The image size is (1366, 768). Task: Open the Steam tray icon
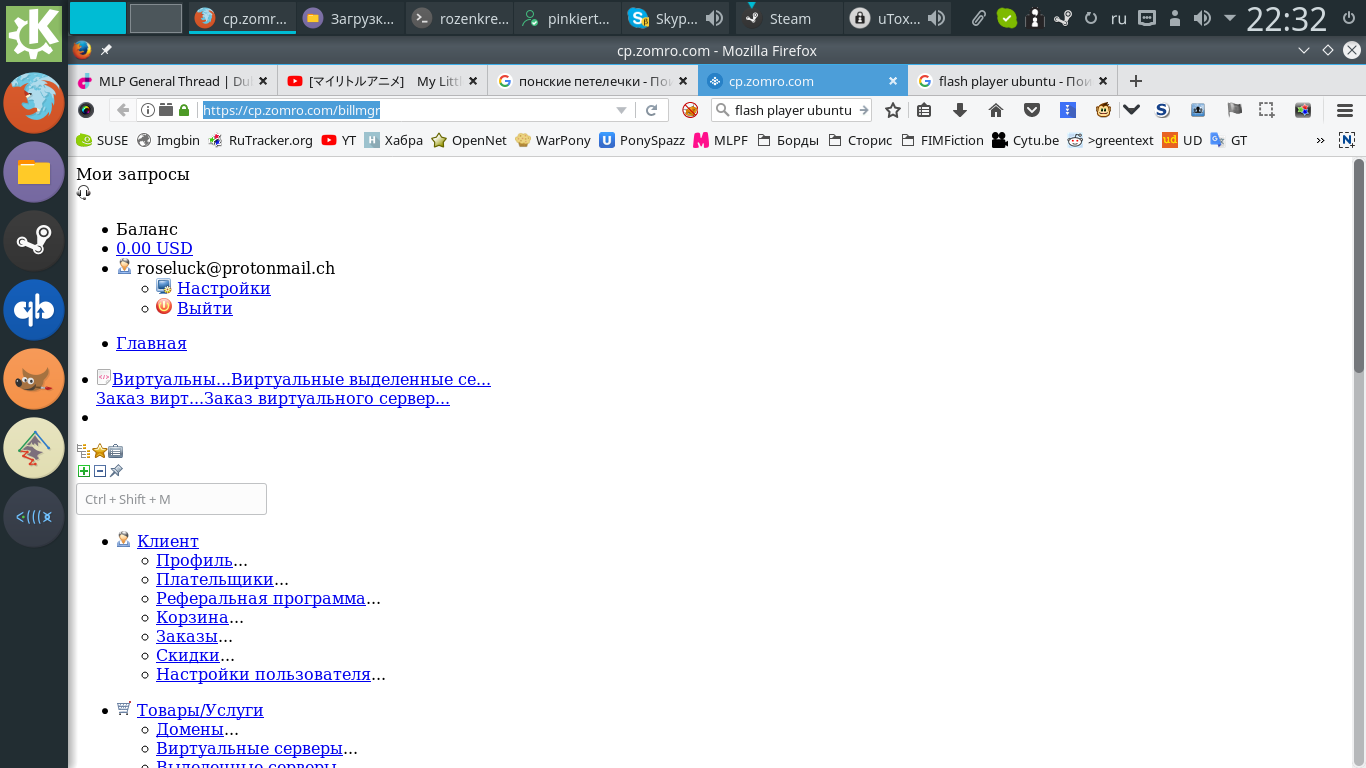[1064, 18]
